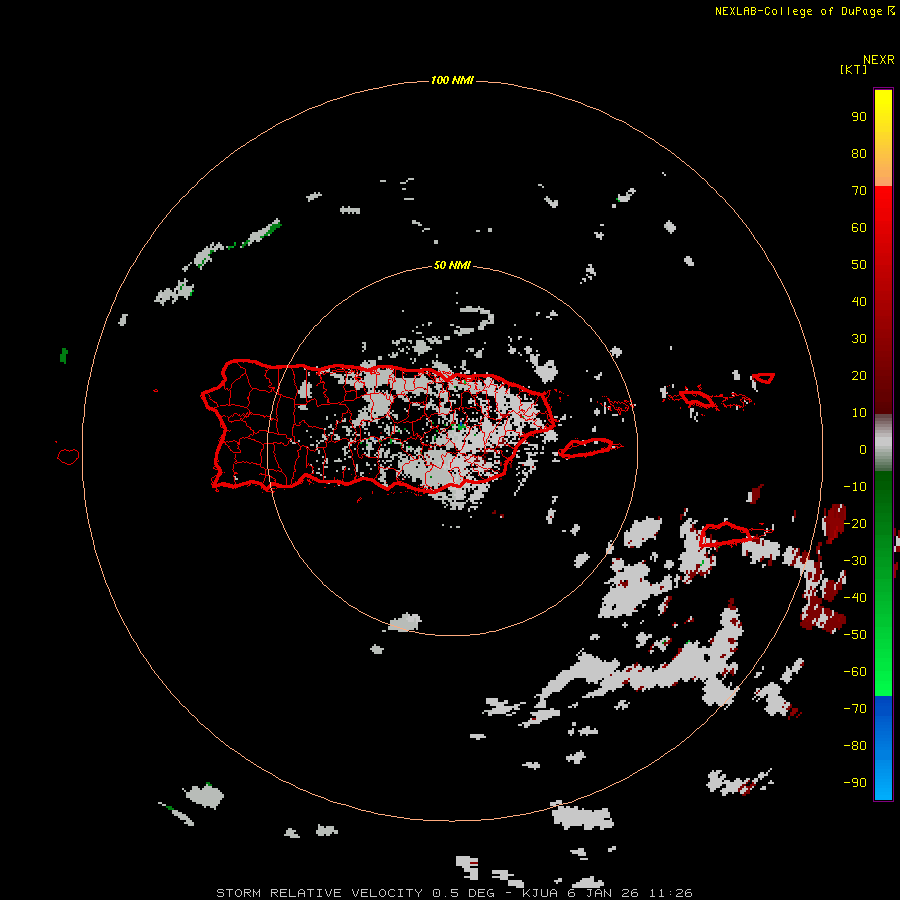Click the small Mona Island outline far west

[68, 456]
